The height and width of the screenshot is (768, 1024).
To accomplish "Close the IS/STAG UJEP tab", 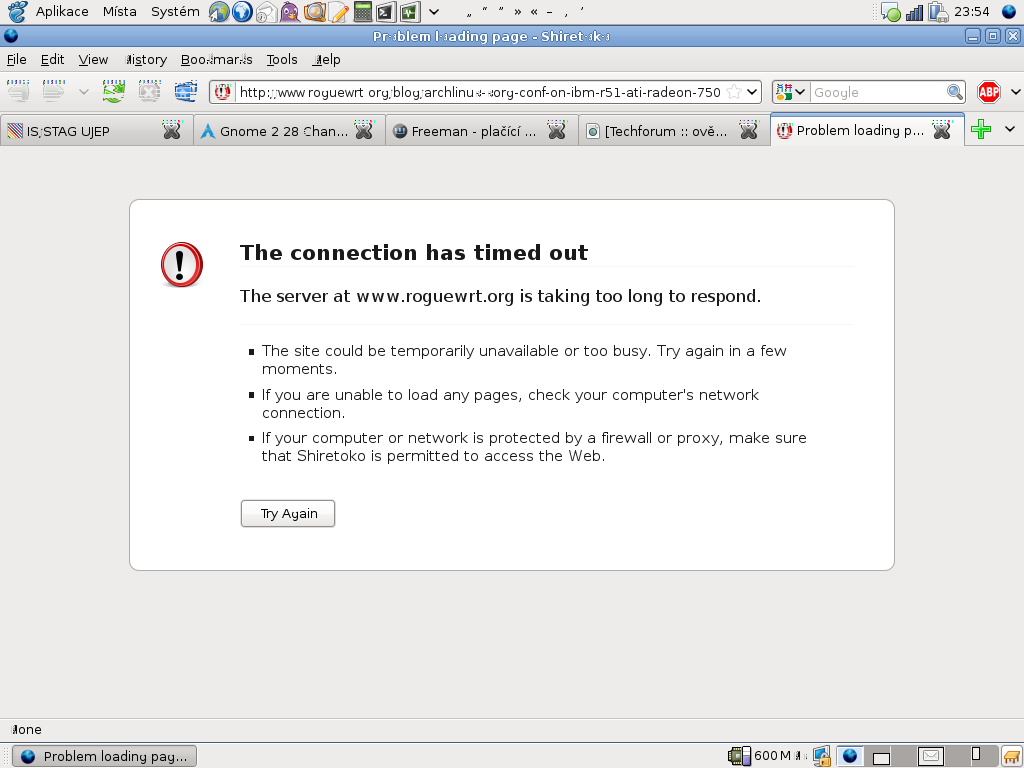I will pyautogui.click(x=172, y=130).
